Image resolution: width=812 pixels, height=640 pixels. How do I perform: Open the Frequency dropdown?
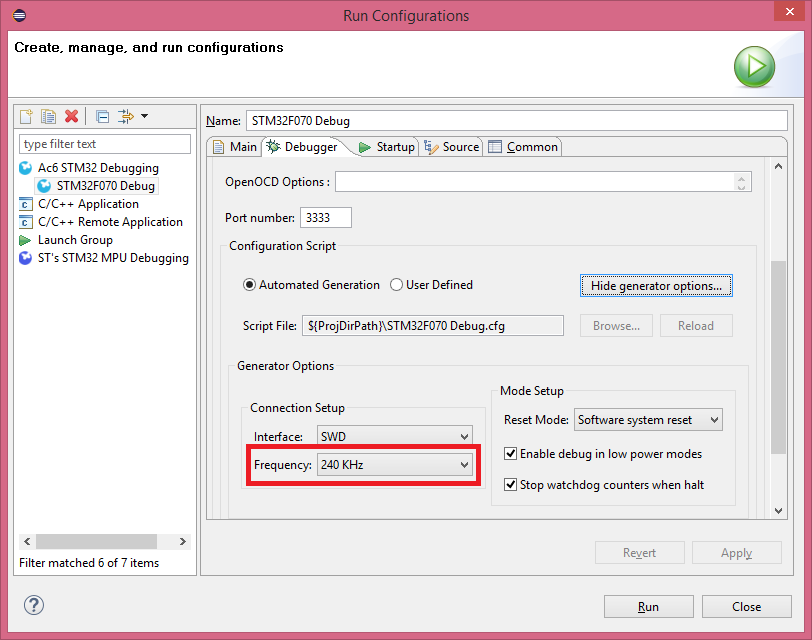[394, 465]
